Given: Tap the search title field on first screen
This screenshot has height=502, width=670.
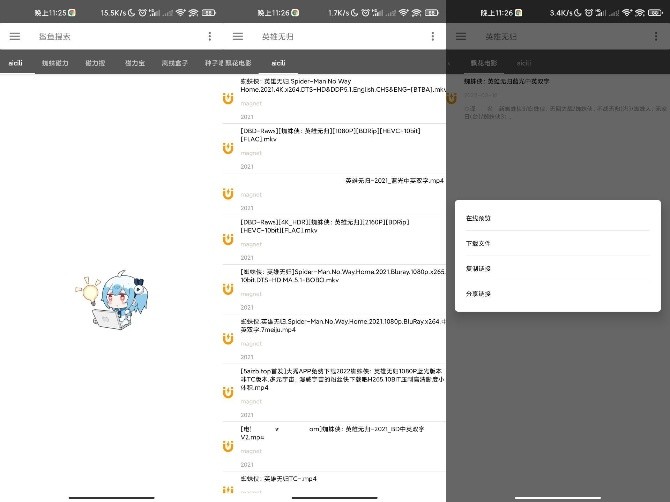Looking at the screenshot, I should pos(55,37).
